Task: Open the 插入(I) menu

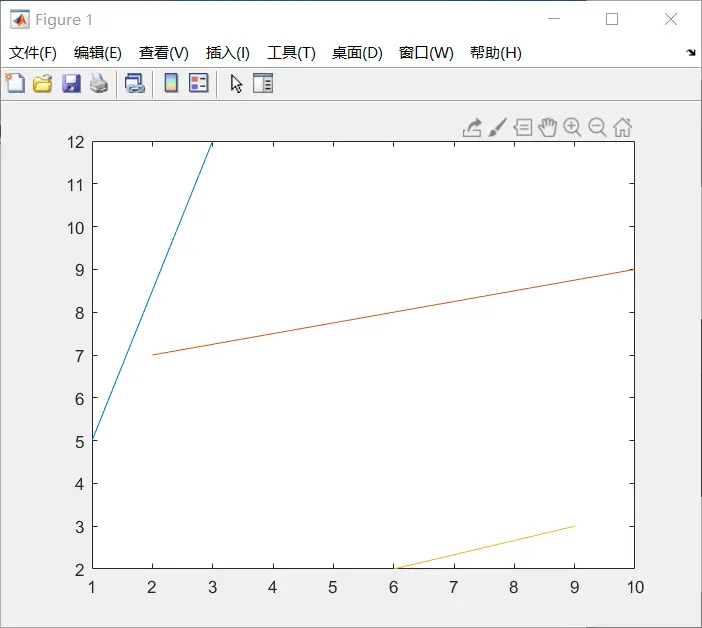Action: 227,53
